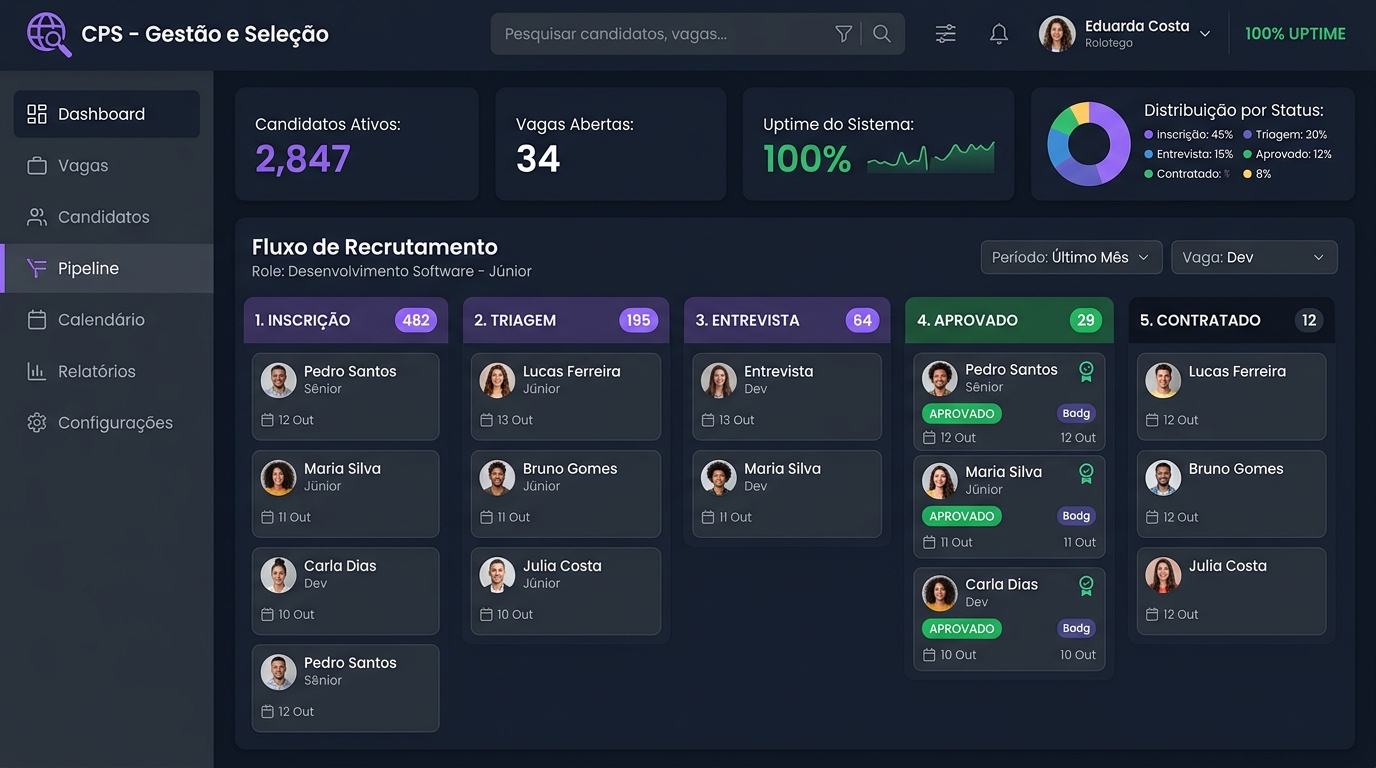Click the status distribution donut chart
The width and height of the screenshot is (1376, 768).
pyautogui.click(x=1089, y=144)
